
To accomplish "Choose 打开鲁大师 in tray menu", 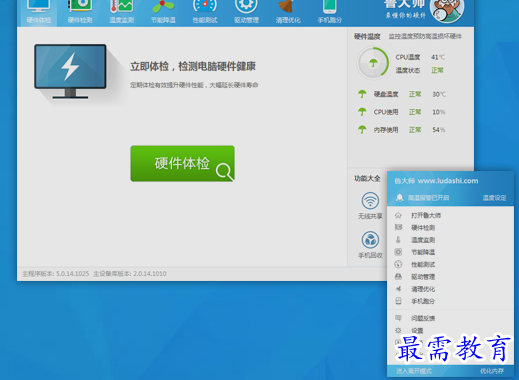I will (450, 215).
